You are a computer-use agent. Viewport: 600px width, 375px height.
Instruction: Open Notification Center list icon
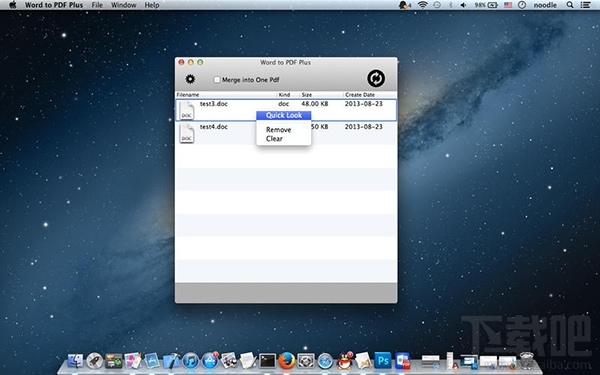pos(585,5)
